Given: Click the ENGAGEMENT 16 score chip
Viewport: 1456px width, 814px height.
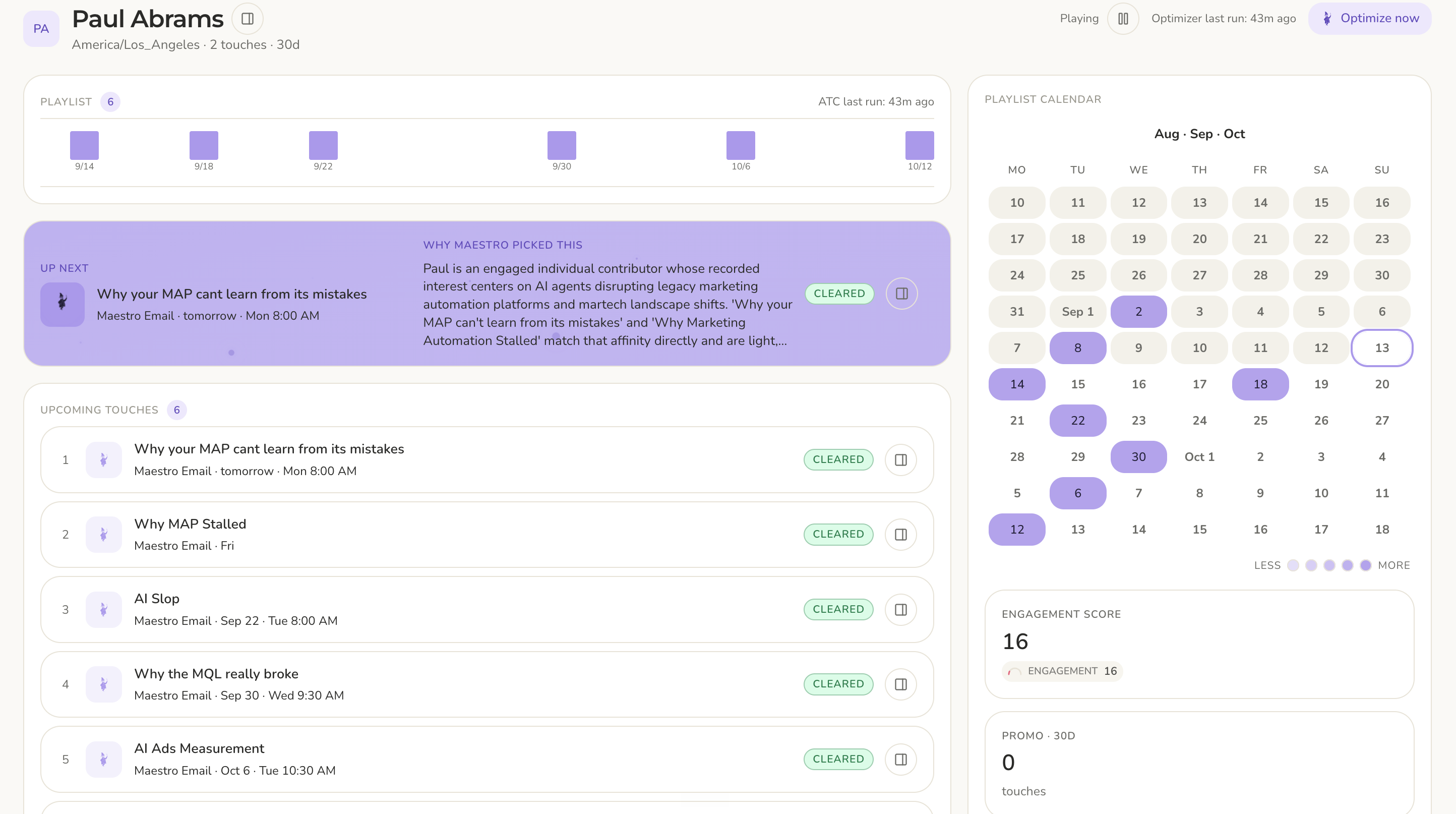Looking at the screenshot, I should click(x=1062, y=671).
